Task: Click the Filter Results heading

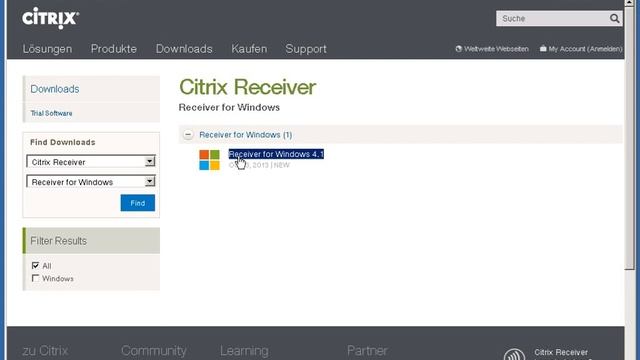Action: point(58,241)
